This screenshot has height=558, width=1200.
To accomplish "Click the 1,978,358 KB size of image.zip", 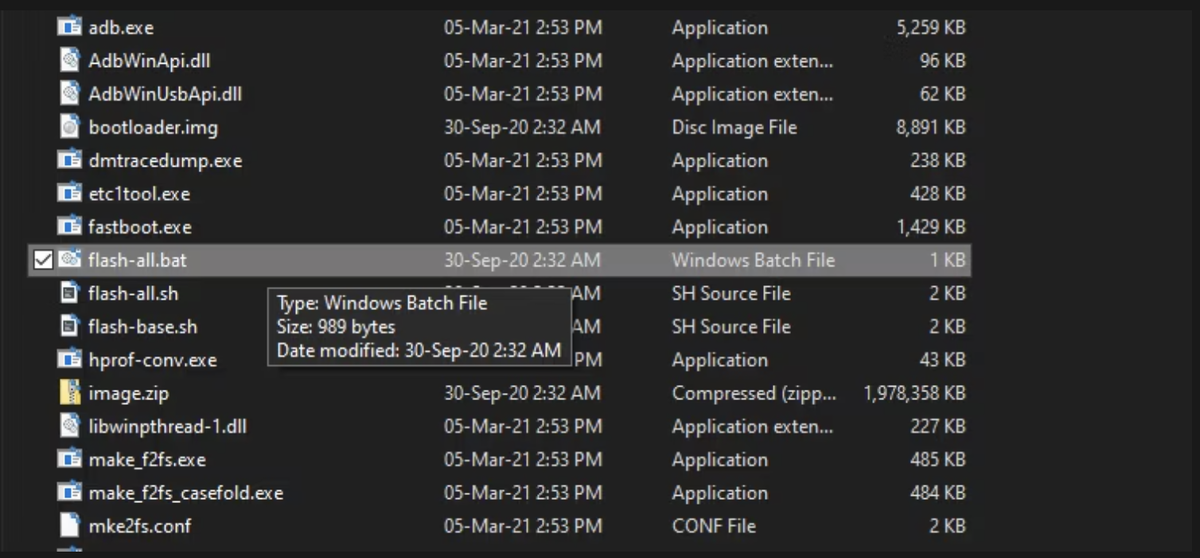I will (x=915, y=393).
